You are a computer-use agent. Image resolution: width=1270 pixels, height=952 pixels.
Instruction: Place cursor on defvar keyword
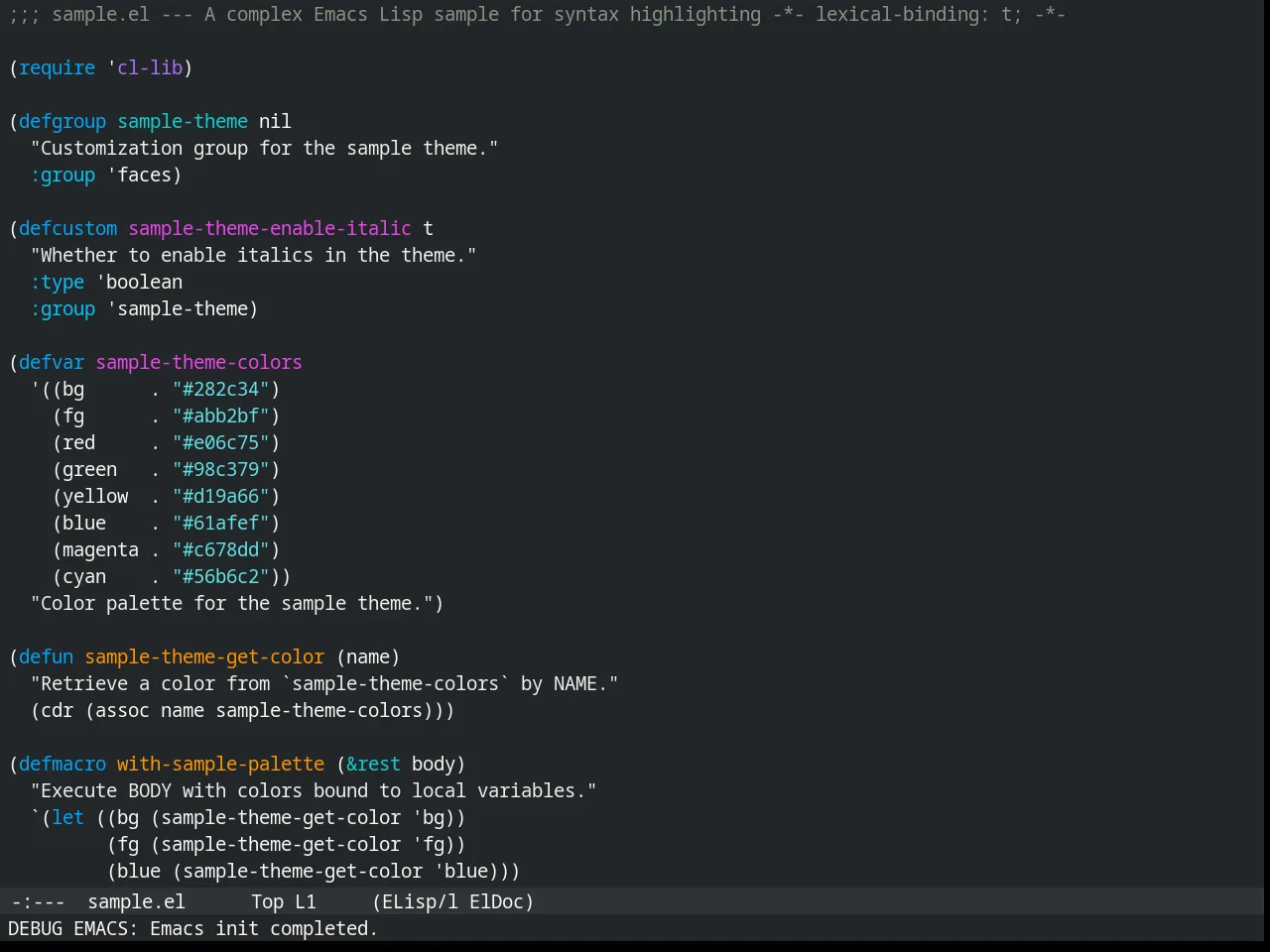pos(52,362)
